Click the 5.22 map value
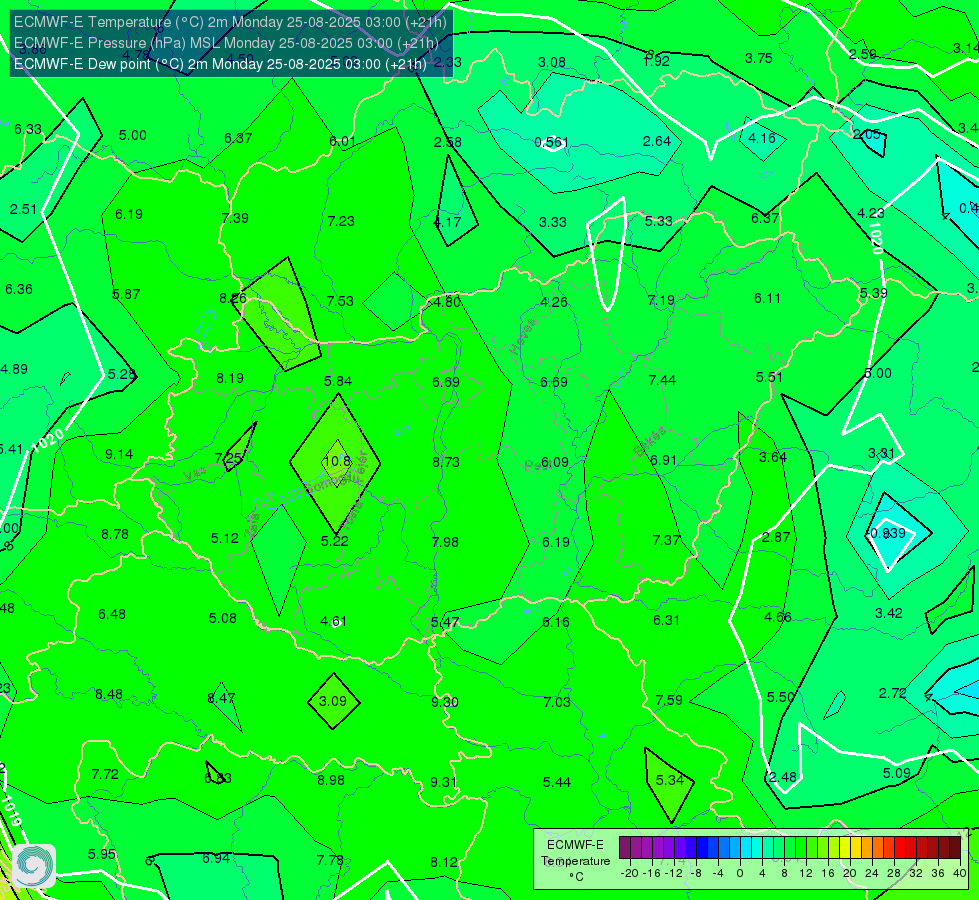979x900 pixels. pos(335,541)
